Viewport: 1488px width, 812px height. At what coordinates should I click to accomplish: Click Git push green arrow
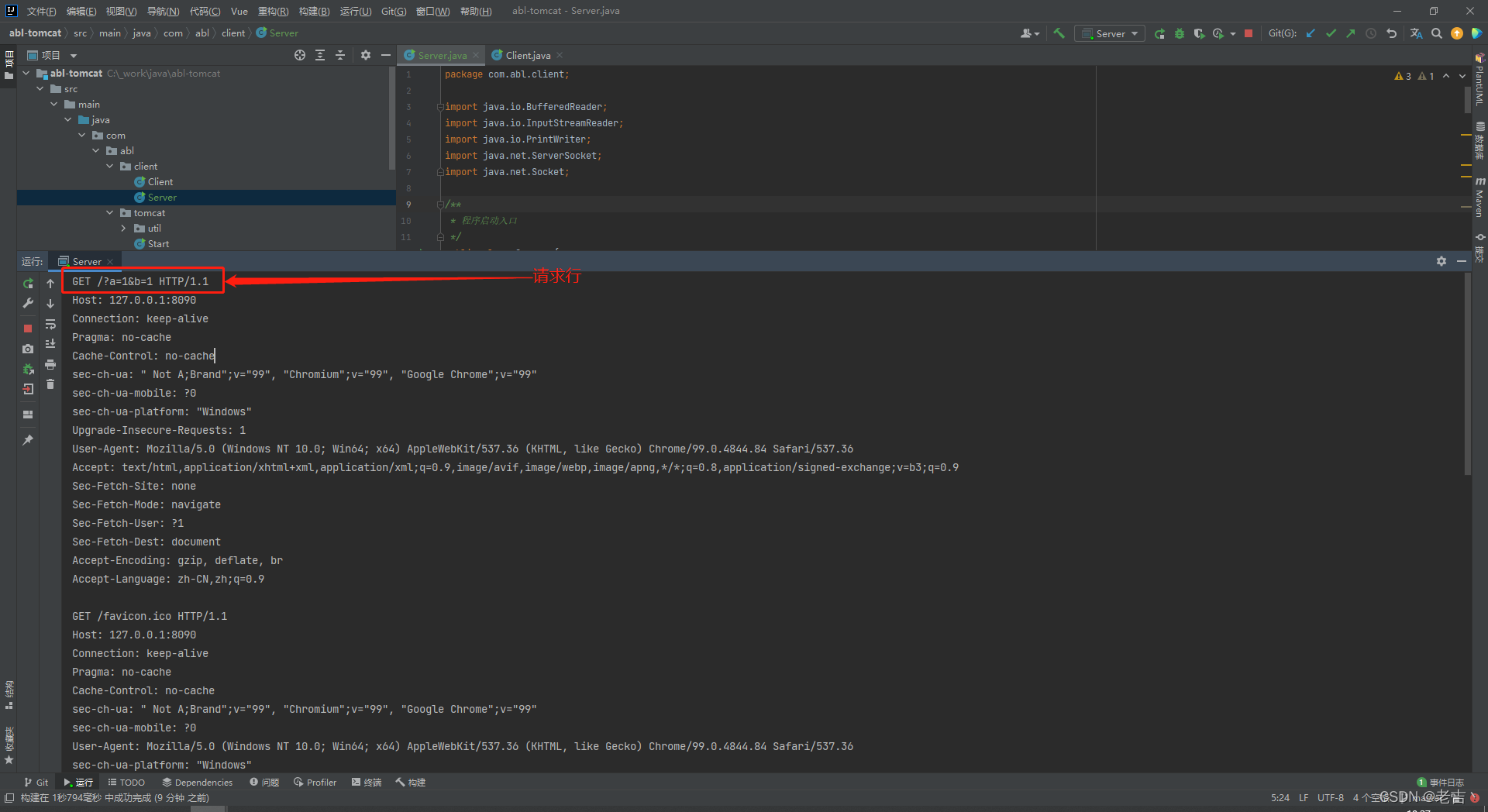[x=1351, y=33]
